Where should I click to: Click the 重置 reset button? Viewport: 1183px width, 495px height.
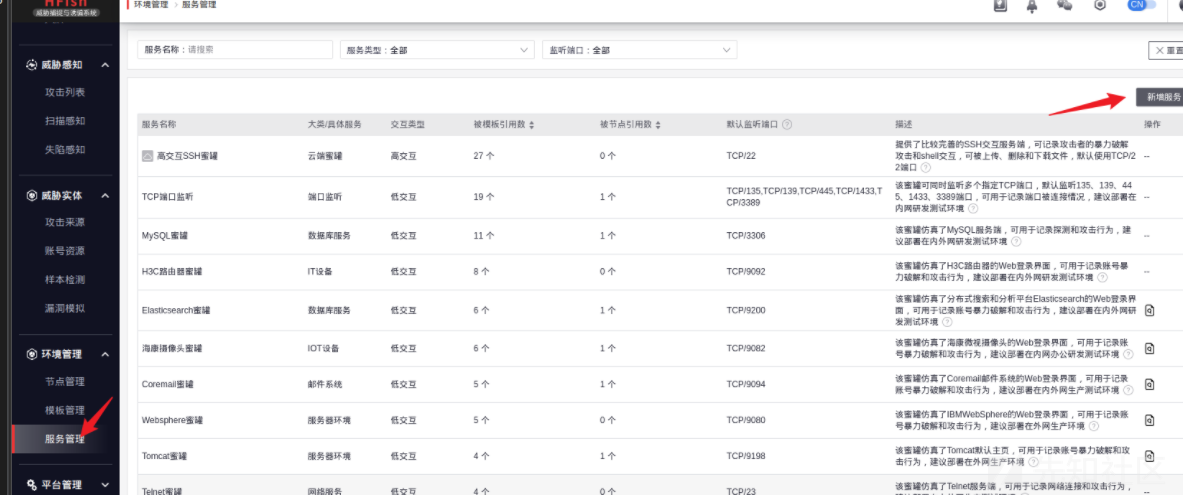click(1166, 51)
